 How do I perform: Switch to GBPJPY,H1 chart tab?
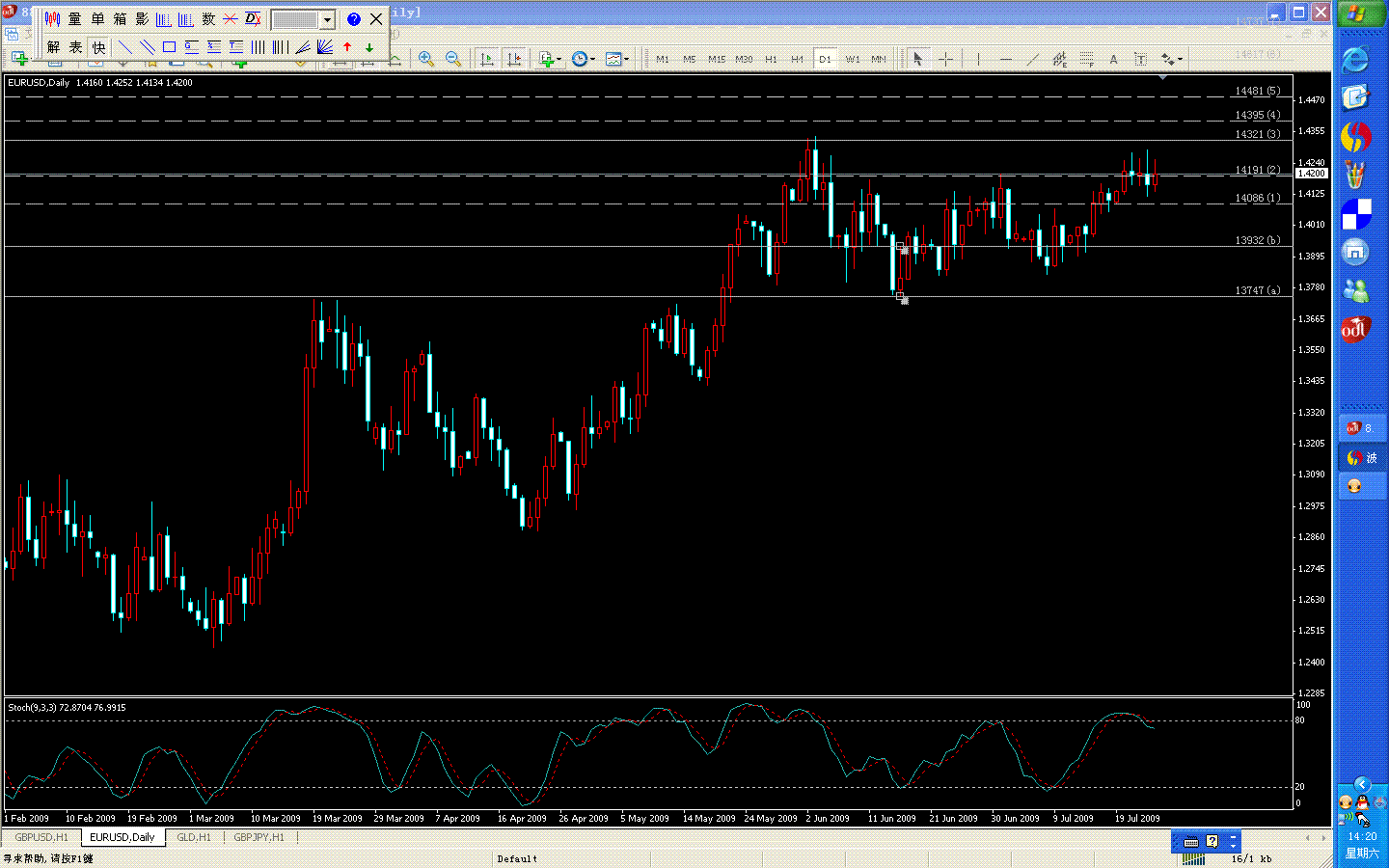point(259,837)
